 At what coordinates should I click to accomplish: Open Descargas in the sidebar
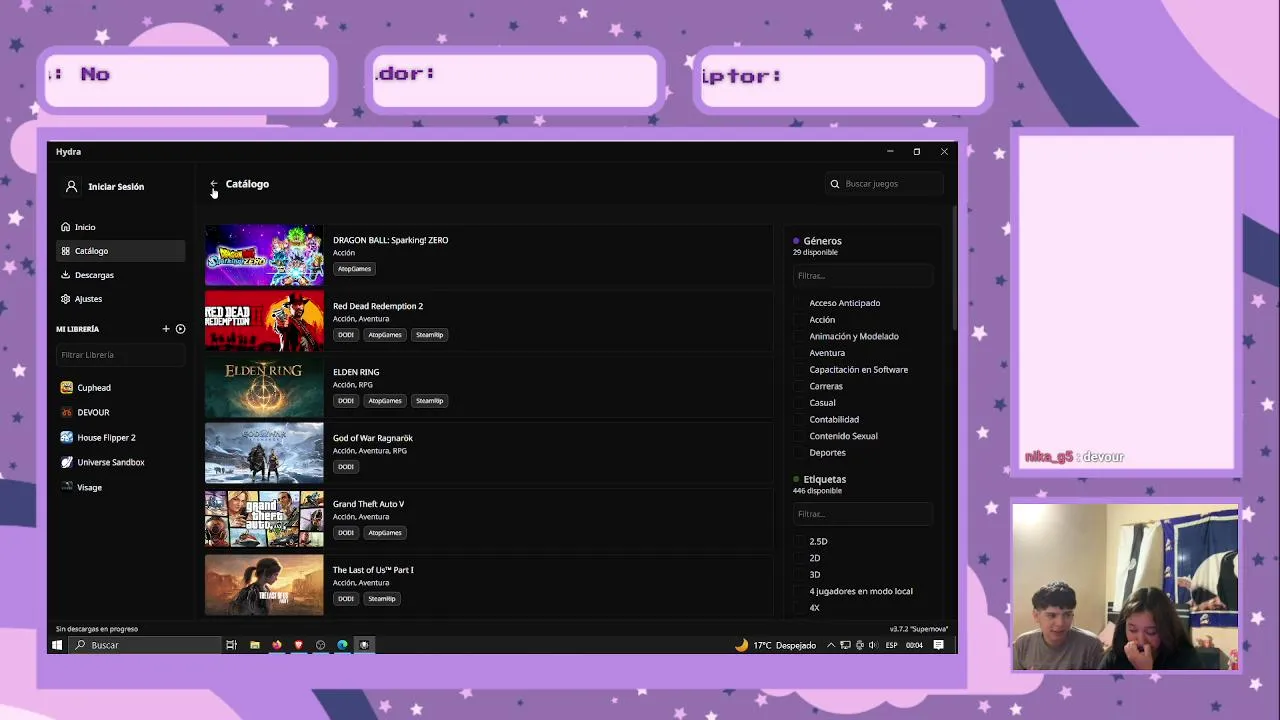(x=121, y=275)
